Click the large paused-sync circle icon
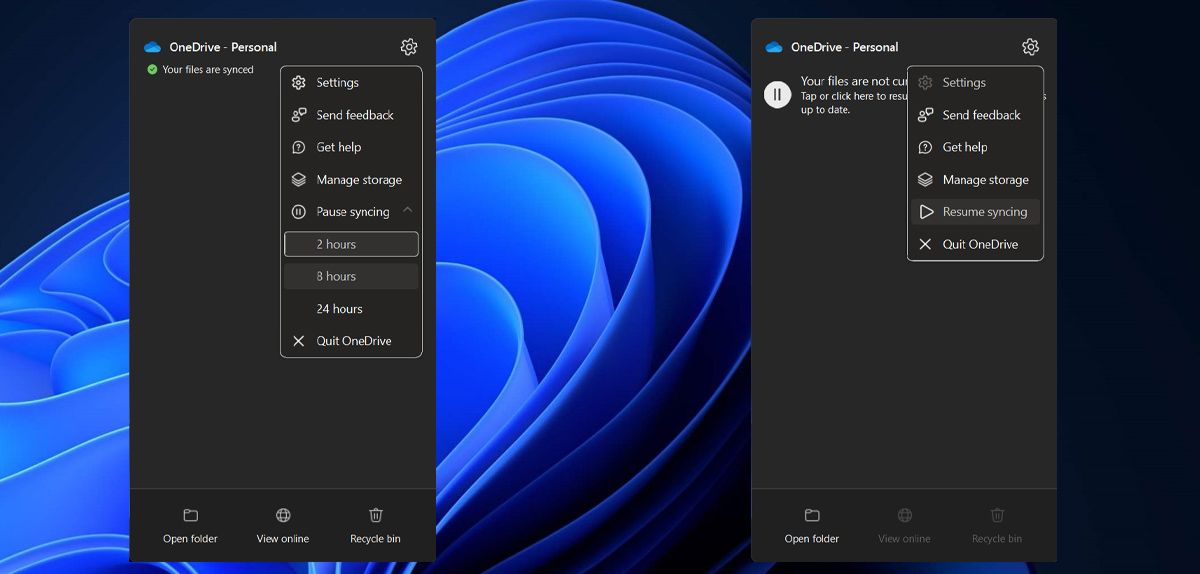This screenshot has height=574, width=1200. (x=777, y=95)
